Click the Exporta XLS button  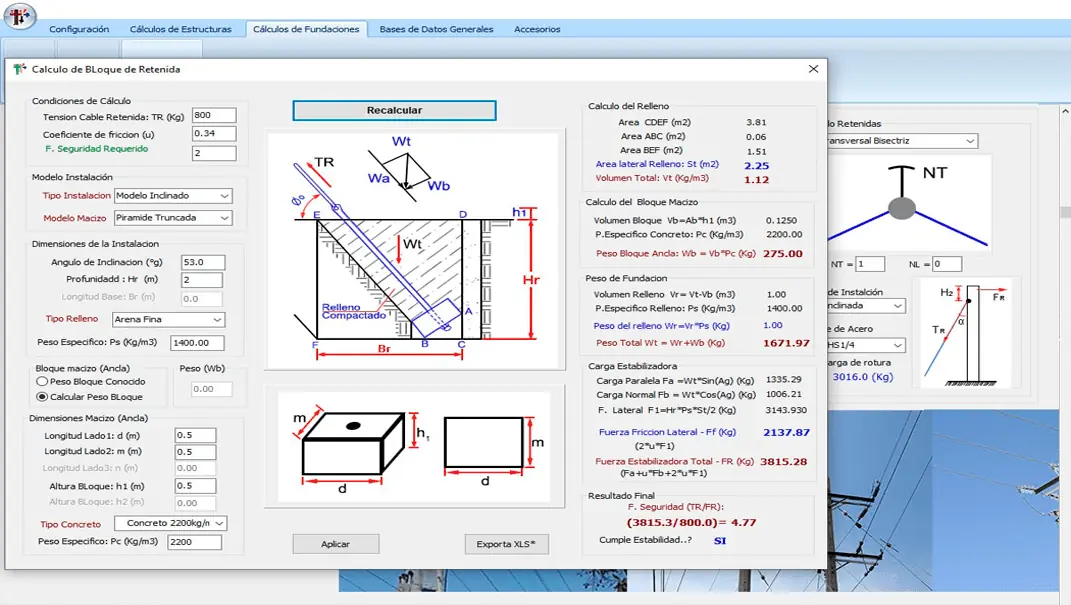(x=506, y=544)
